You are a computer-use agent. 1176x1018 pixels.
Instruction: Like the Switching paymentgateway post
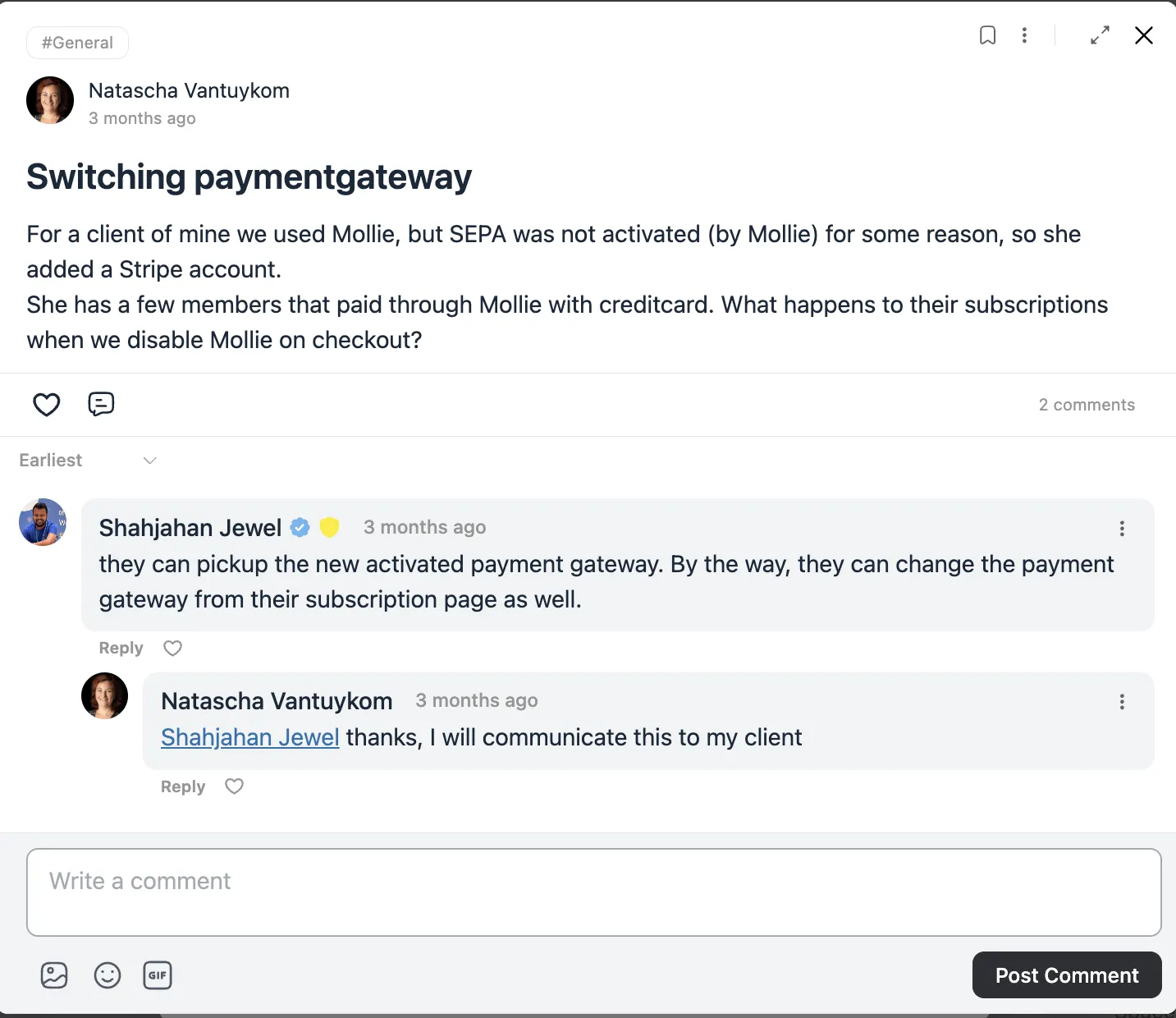[47, 404]
